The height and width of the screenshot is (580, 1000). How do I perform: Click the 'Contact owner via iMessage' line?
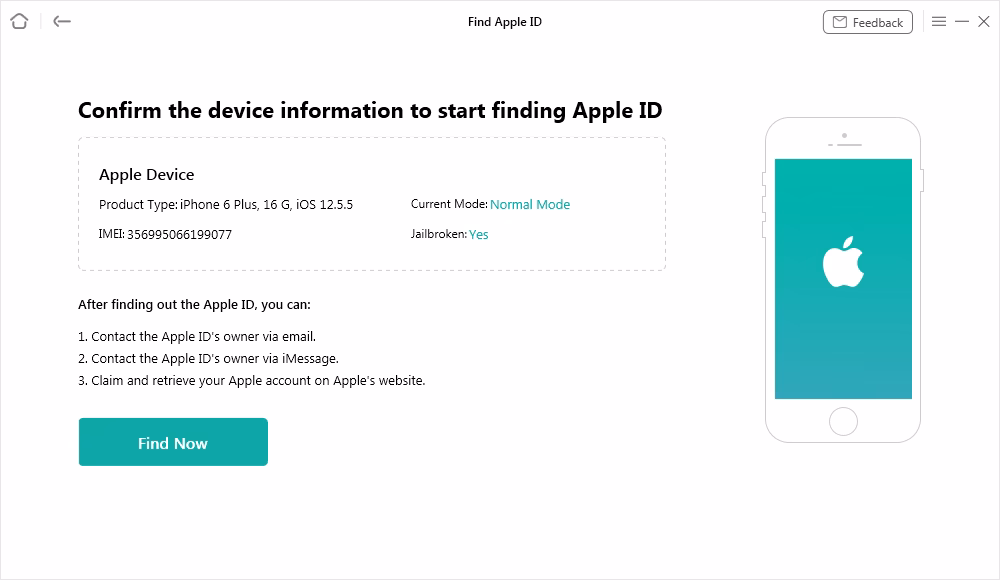[208, 358]
